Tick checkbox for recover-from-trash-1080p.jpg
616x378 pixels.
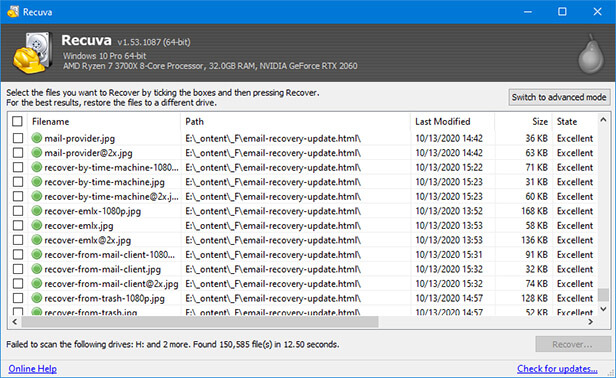pos(18,298)
